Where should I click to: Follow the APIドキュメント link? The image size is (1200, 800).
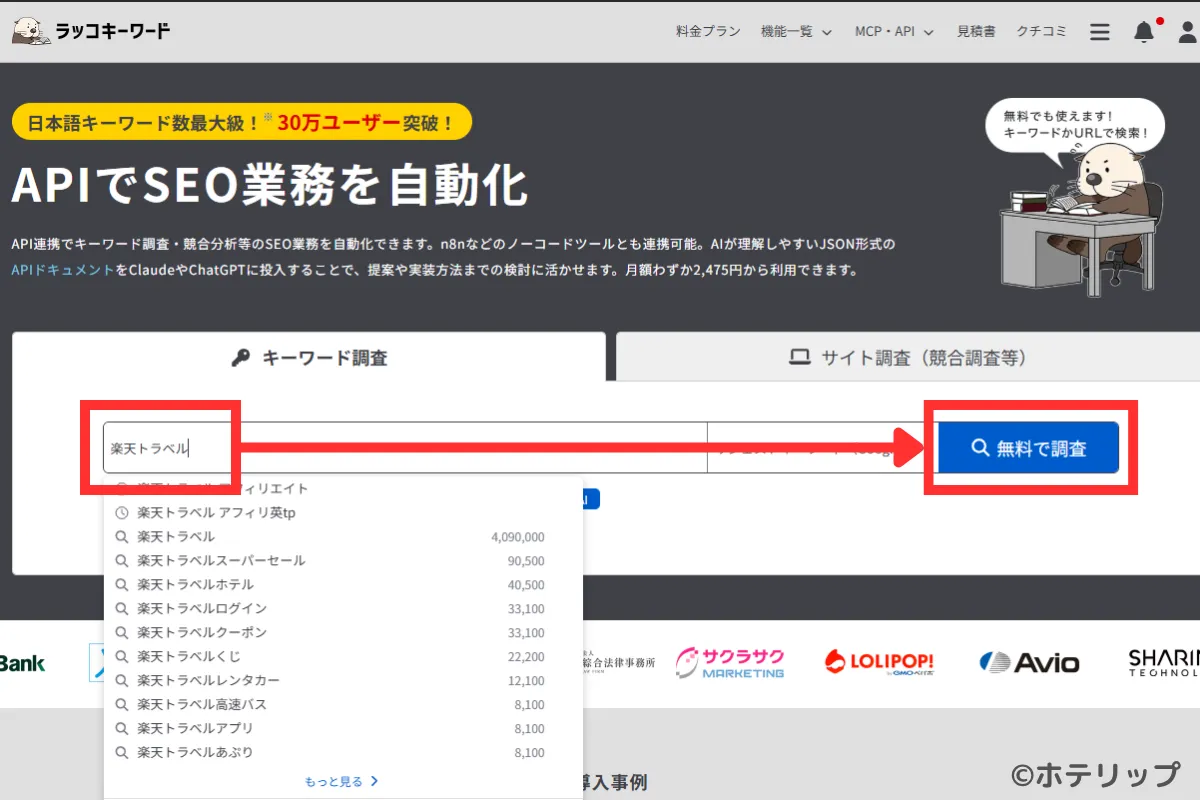pos(63,270)
